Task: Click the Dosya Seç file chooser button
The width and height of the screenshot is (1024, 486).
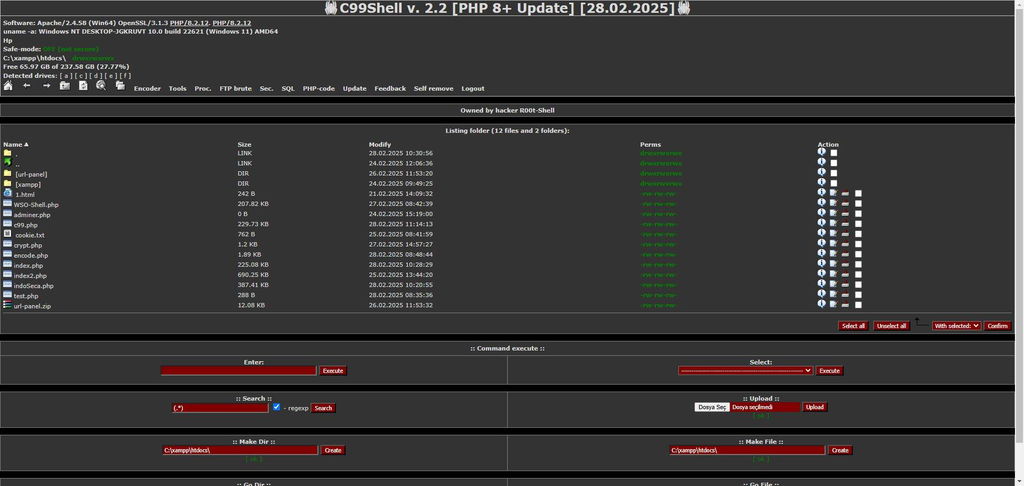Action: pyautogui.click(x=712, y=407)
